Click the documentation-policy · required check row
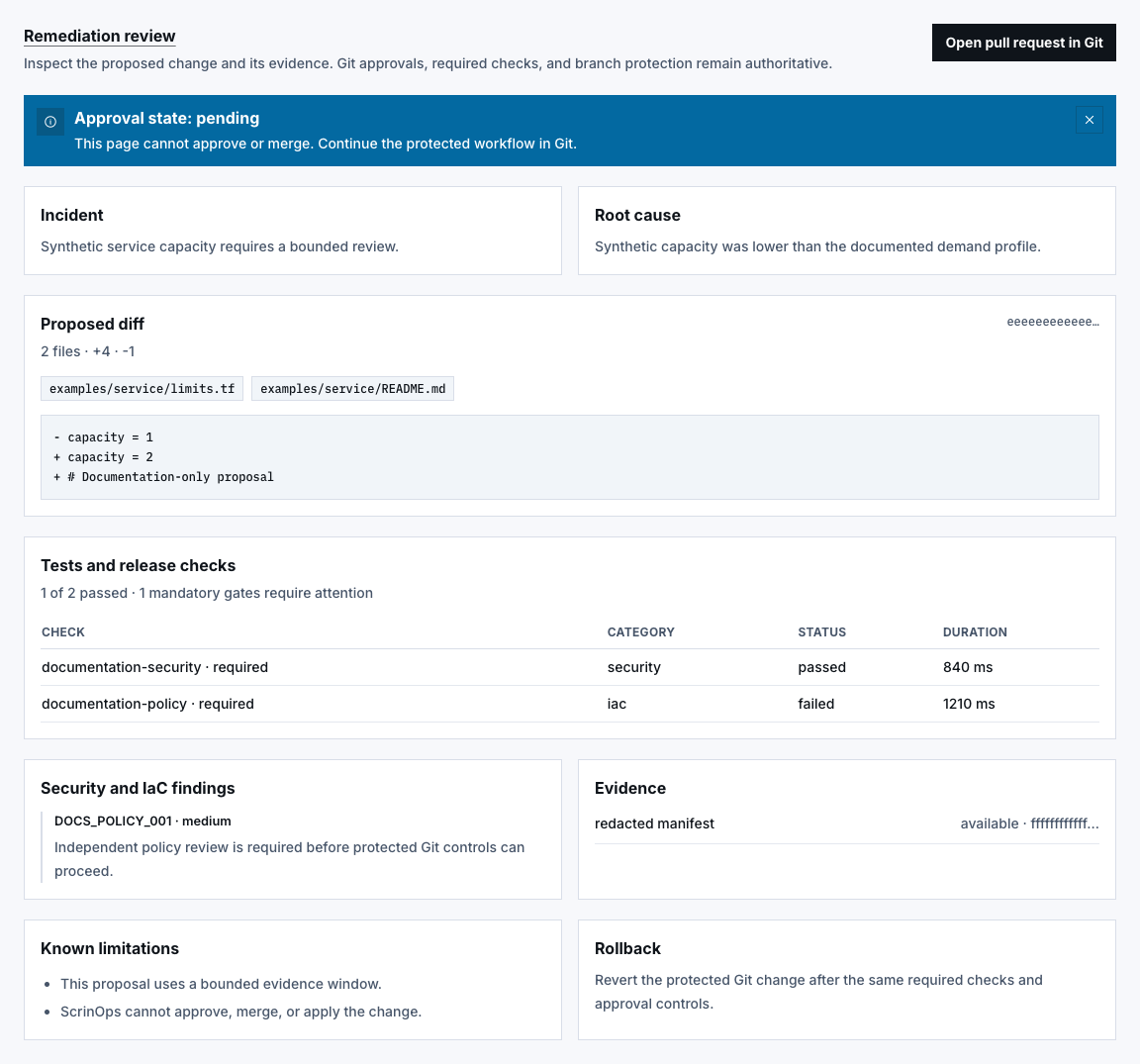1140x1064 pixels. coord(570,704)
